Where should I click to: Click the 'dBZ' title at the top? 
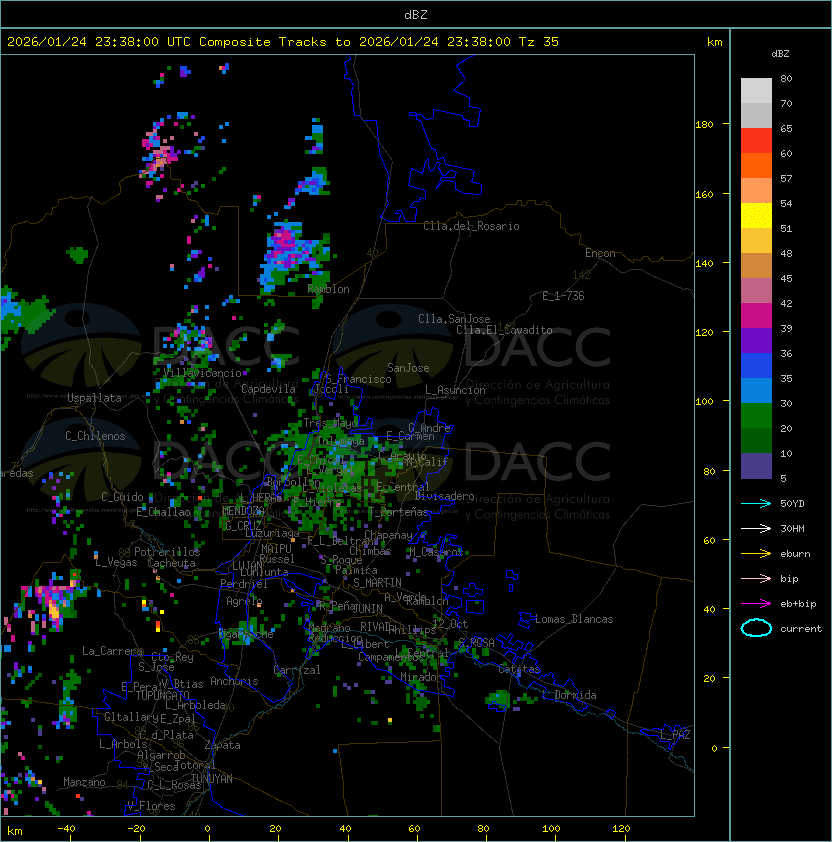click(x=416, y=14)
